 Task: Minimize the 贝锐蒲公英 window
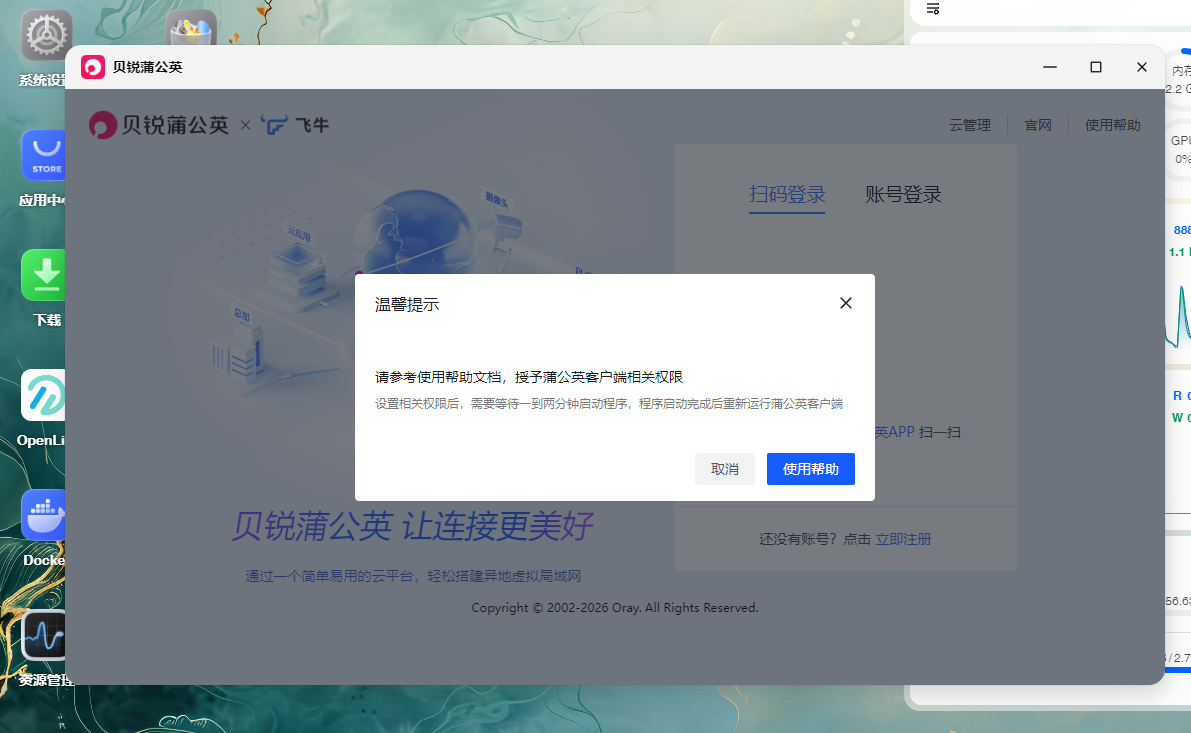click(x=1050, y=67)
